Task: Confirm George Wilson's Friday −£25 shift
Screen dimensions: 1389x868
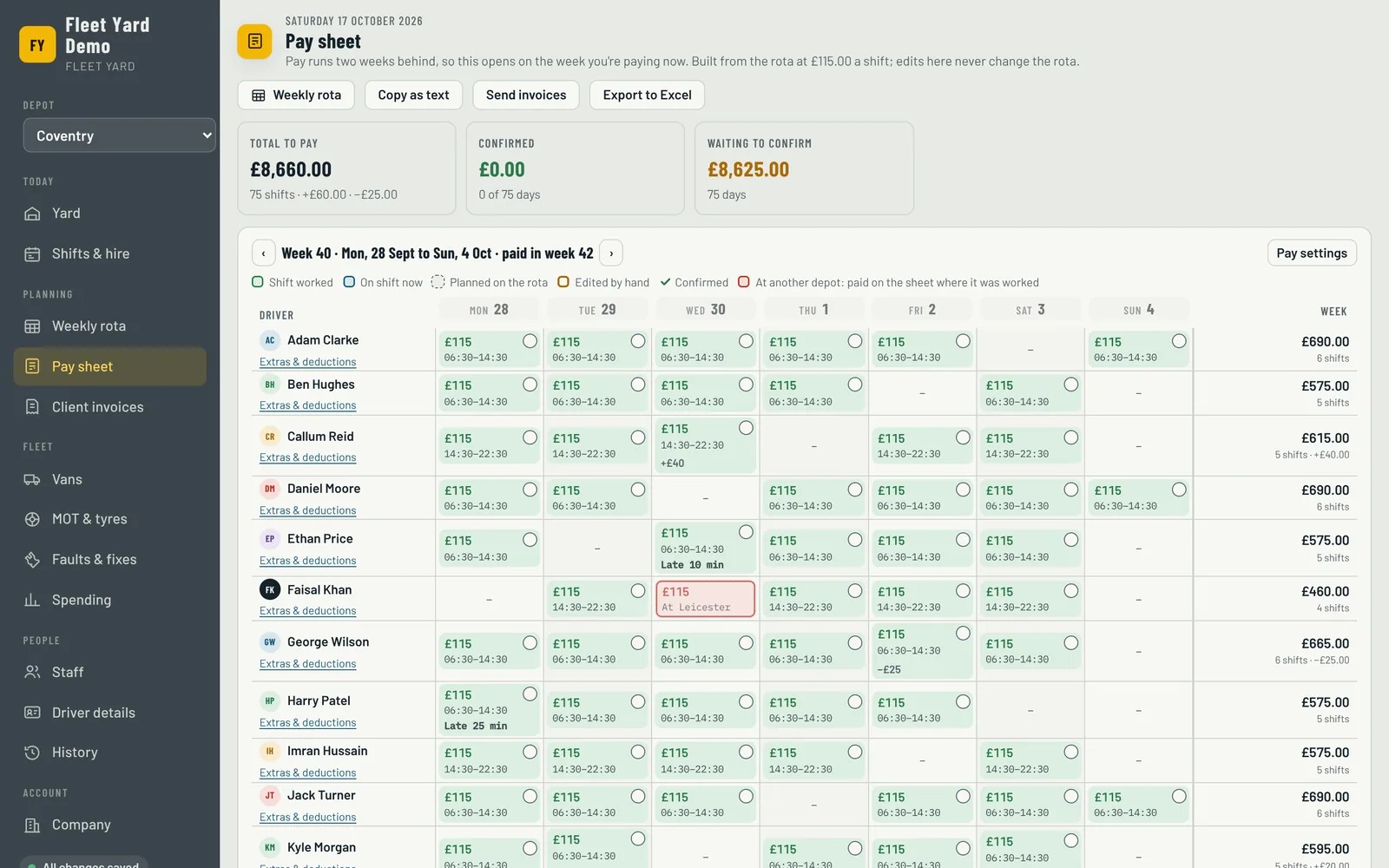Action: [x=963, y=634]
